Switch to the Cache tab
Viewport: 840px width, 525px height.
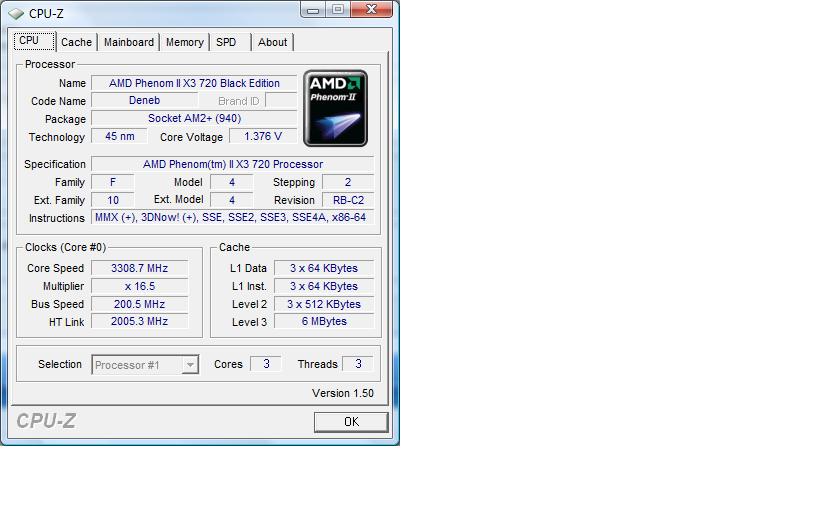coord(76,42)
